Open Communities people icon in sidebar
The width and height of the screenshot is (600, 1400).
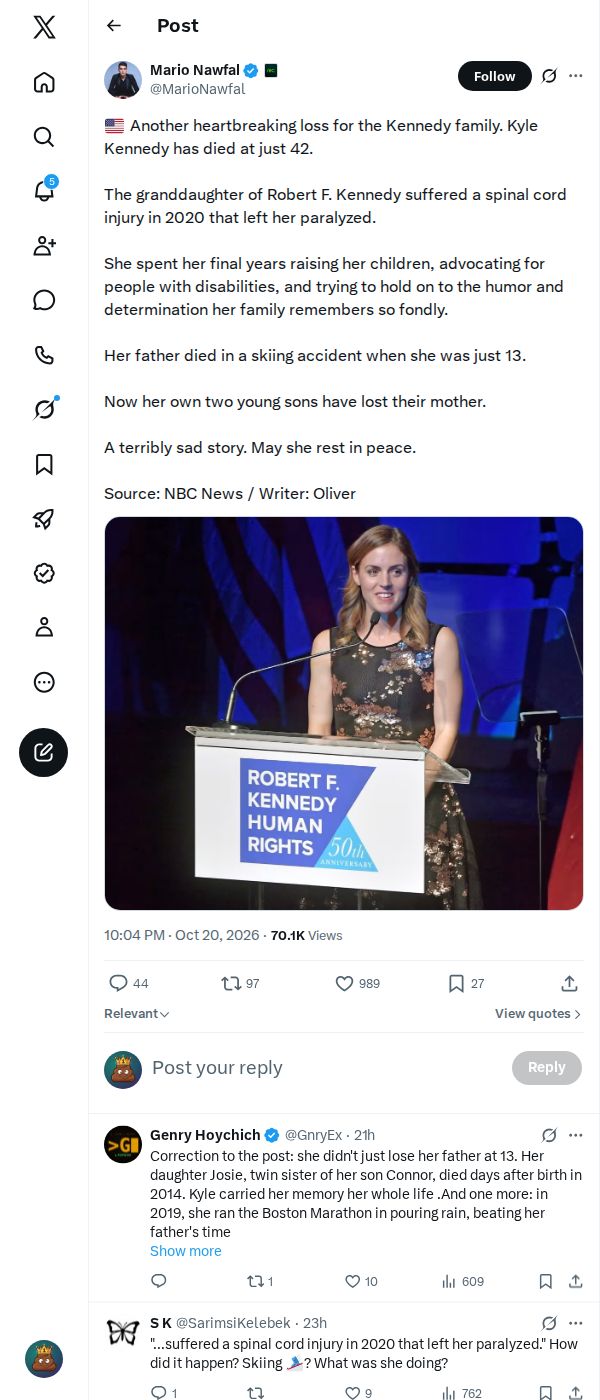click(x=44, y=246)
